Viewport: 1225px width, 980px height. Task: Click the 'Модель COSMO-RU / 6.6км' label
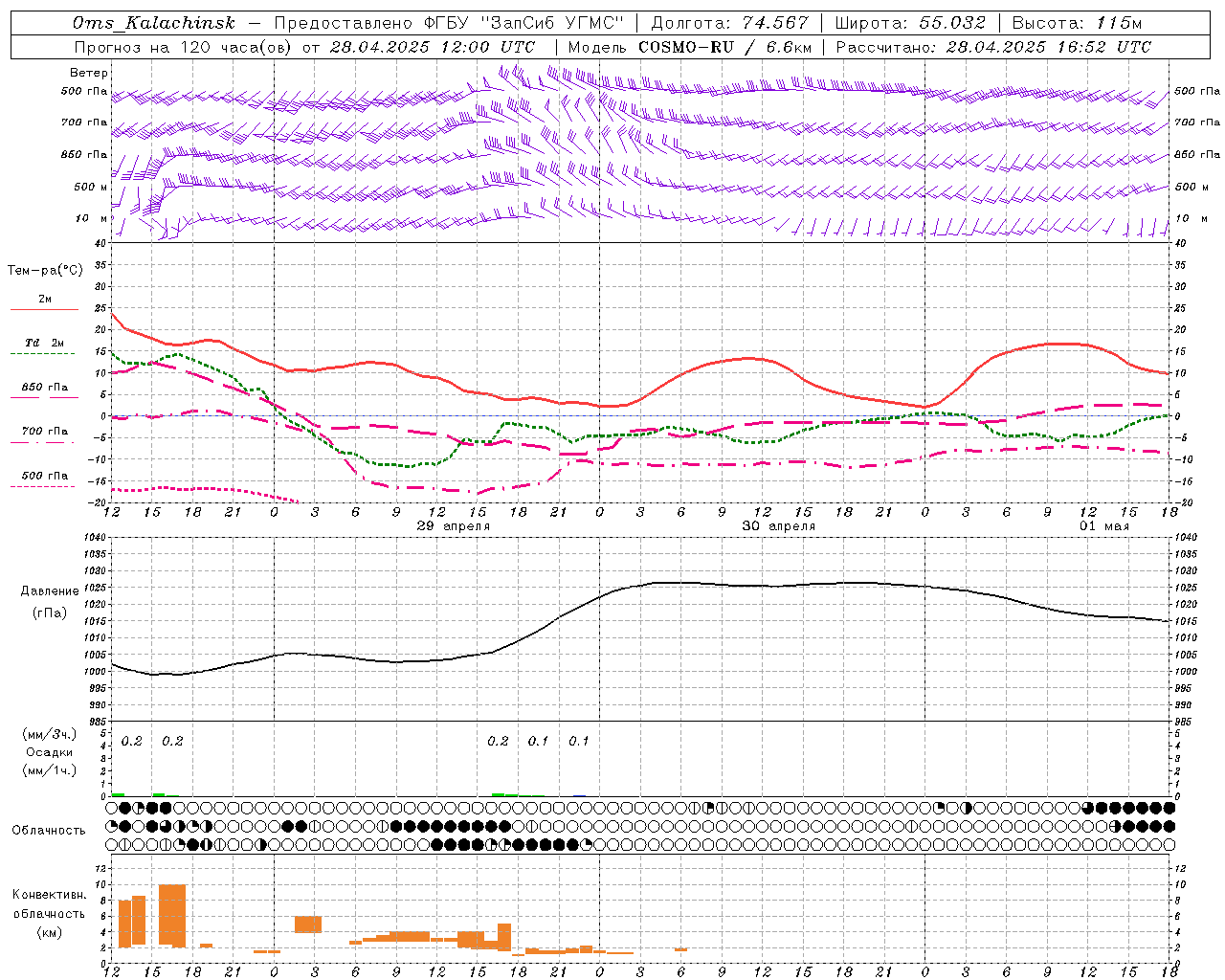690,47
